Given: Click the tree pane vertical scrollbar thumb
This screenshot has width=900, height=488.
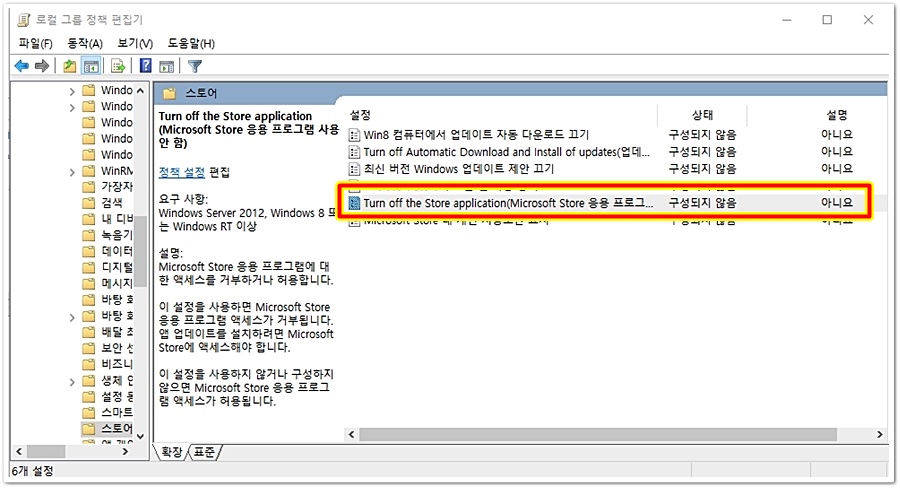Looking at the screenshot, I should click(141, 251).
